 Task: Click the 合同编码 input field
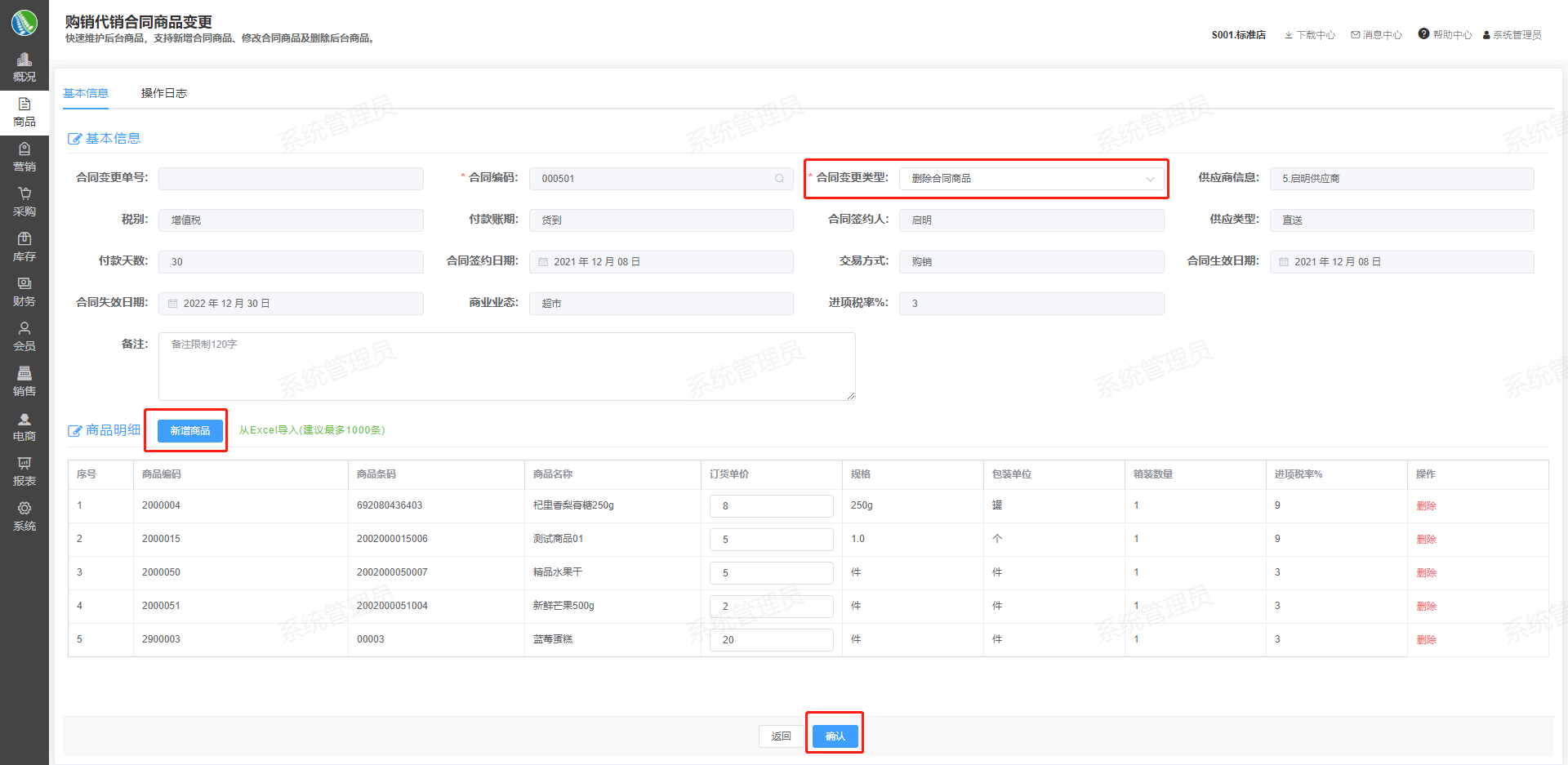click(661, 179)
